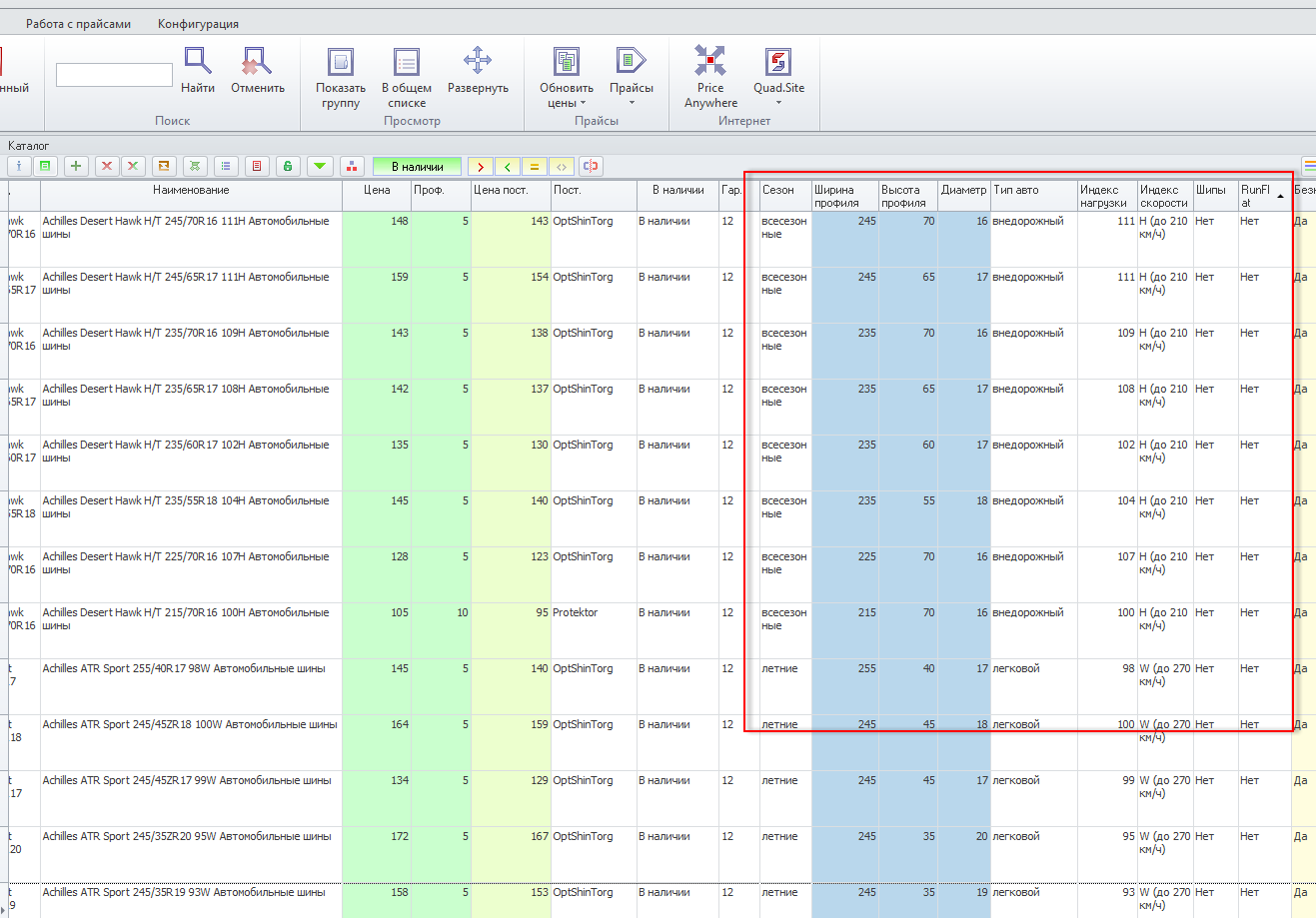
Task: Click the red document icon in catalog toolbar
Action: tap(257, 166)
